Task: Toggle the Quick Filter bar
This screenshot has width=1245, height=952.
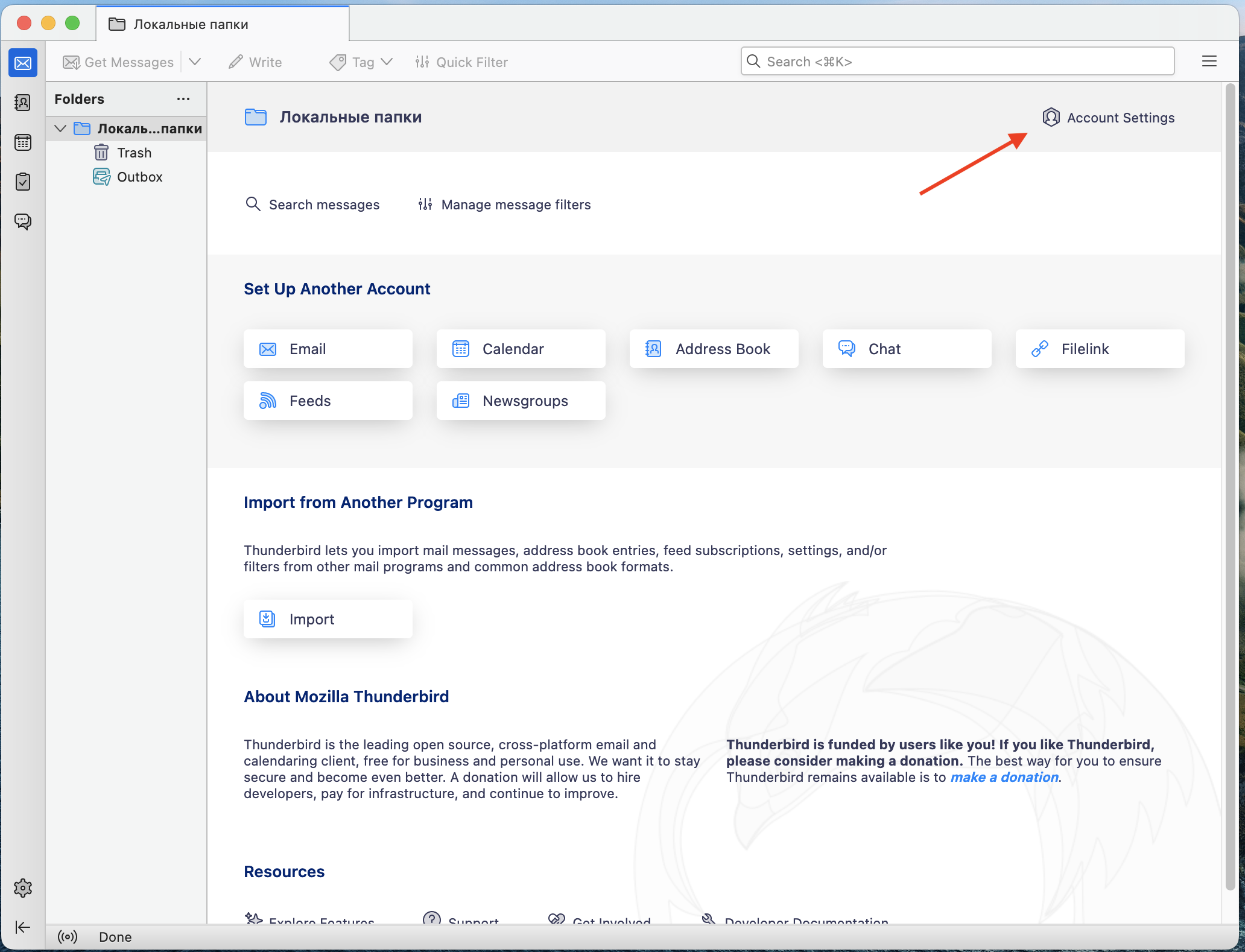Action: (x=461, y=62)
